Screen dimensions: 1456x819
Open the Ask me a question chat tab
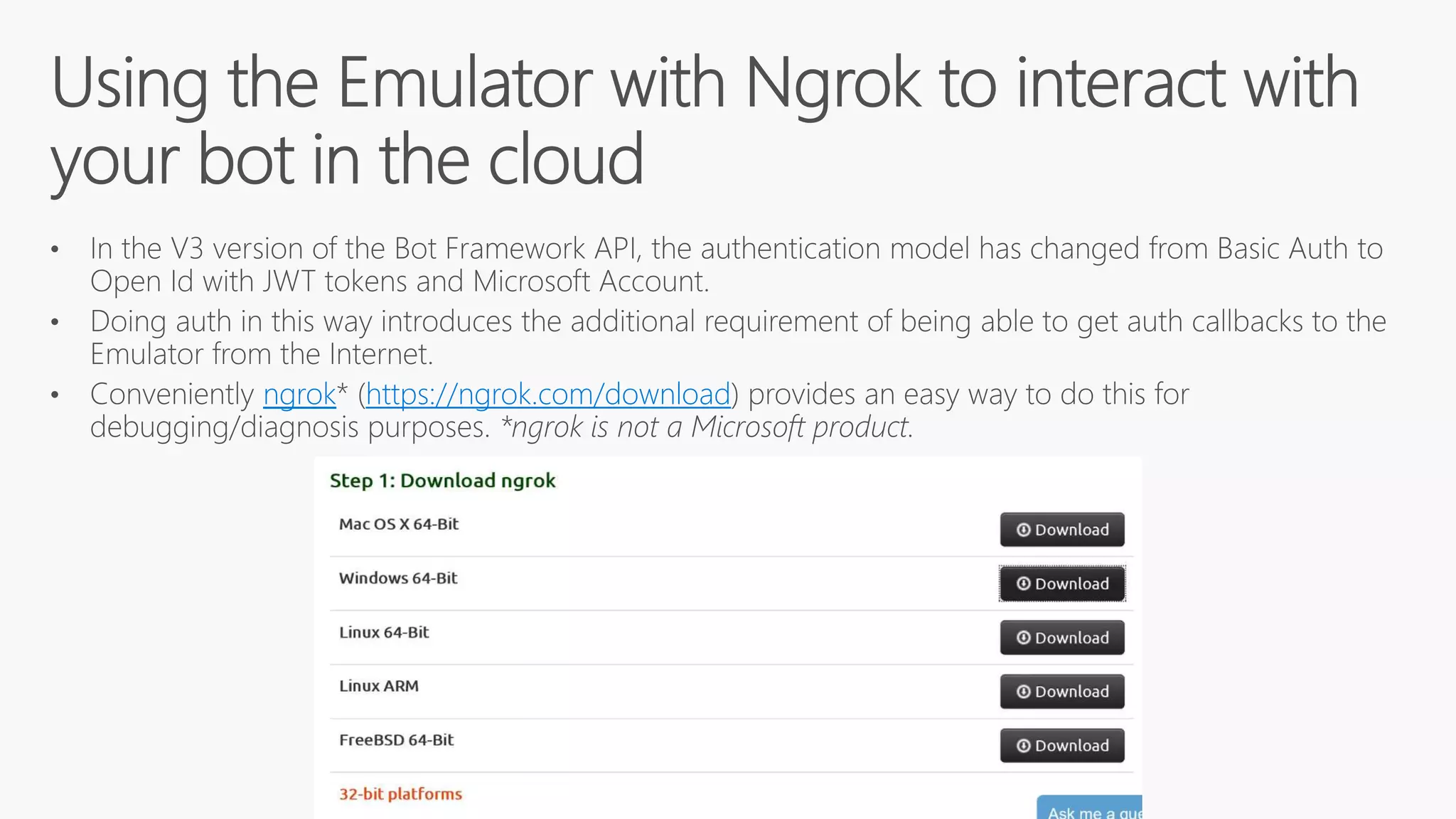coord(1090,808)
